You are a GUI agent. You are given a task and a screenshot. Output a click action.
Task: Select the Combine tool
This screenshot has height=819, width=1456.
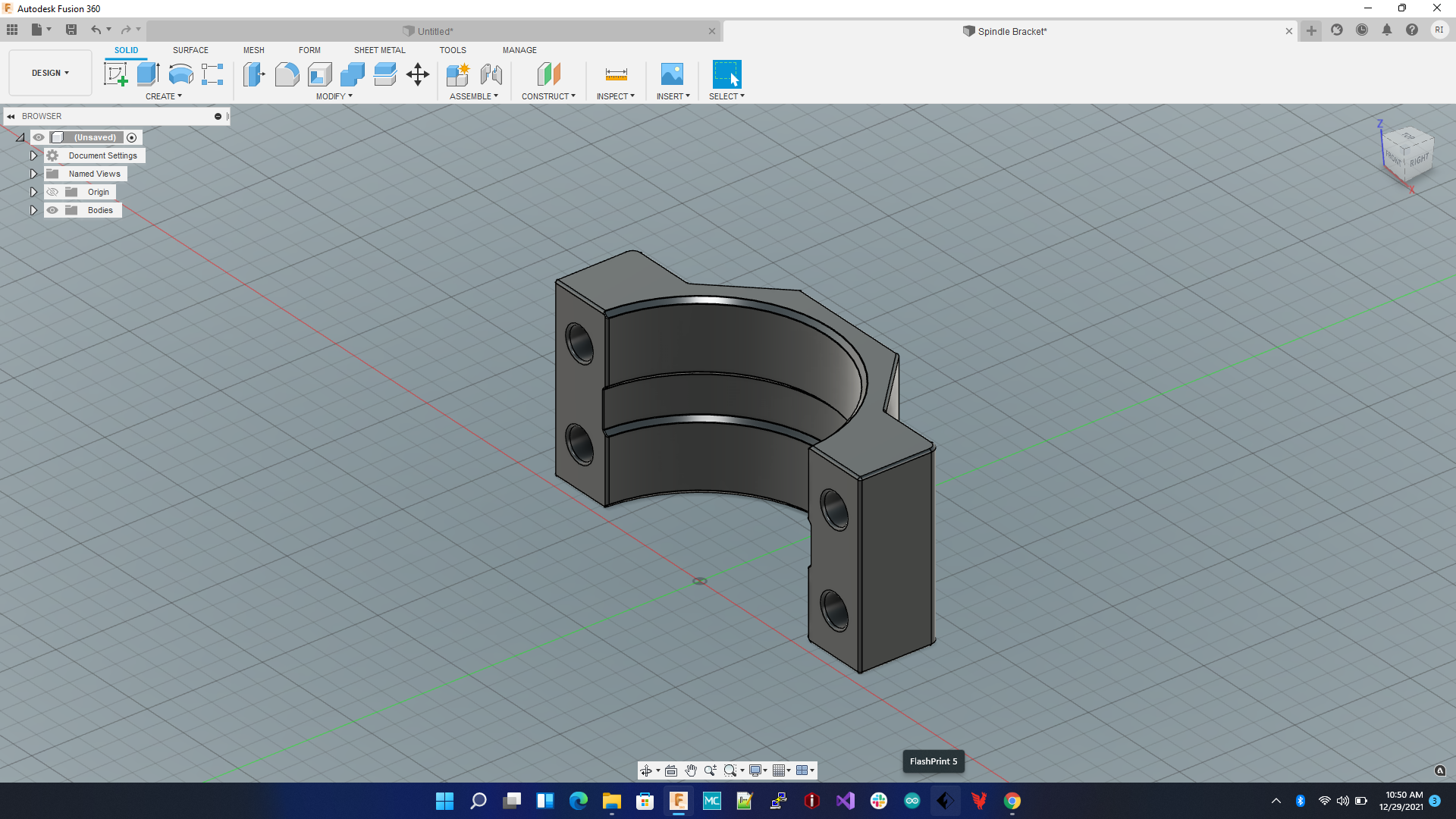(x=352, y=74)
